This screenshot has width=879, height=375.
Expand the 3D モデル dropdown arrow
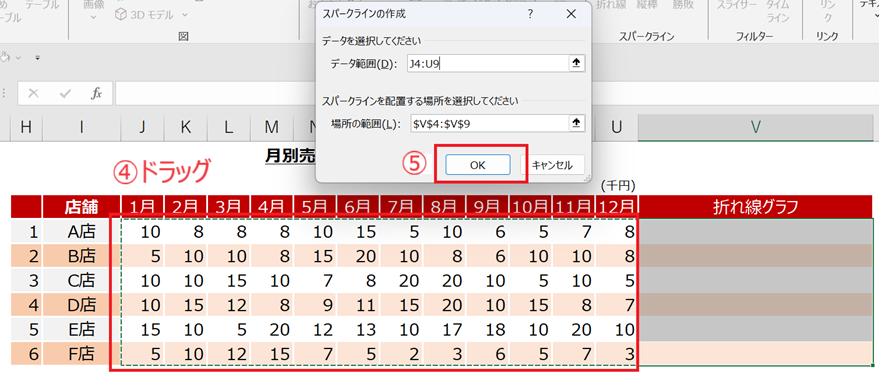click(185, 15)
